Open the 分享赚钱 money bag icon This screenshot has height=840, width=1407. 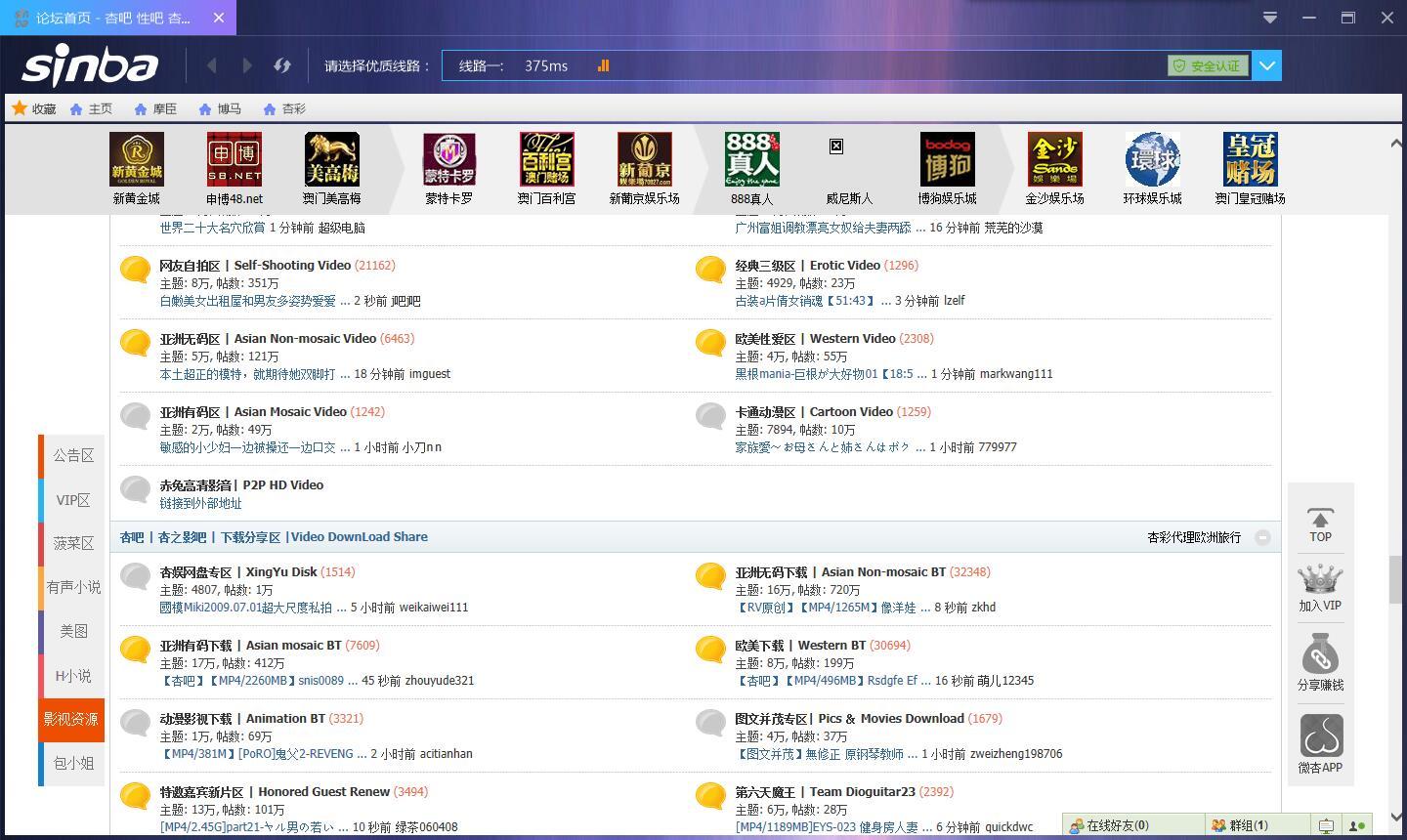(1320, 654)
